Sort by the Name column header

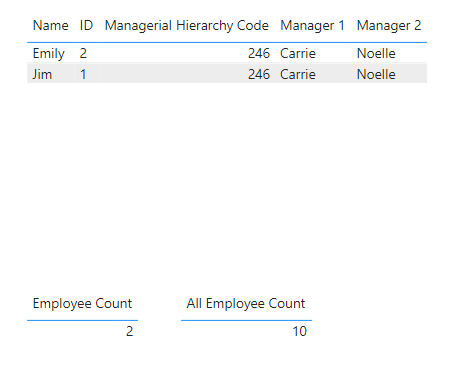tap(51, 26)
